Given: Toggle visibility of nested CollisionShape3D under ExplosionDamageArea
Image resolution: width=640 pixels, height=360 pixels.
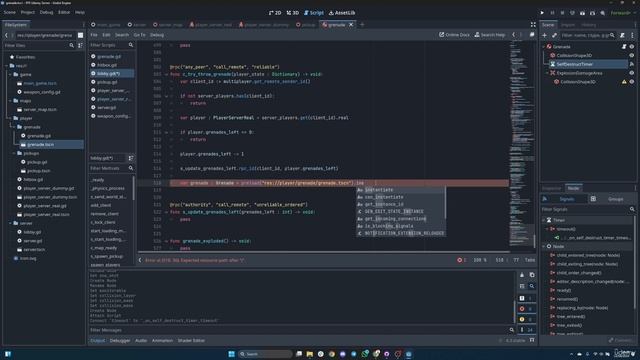Looking at the screenshot, I should 632,82.
